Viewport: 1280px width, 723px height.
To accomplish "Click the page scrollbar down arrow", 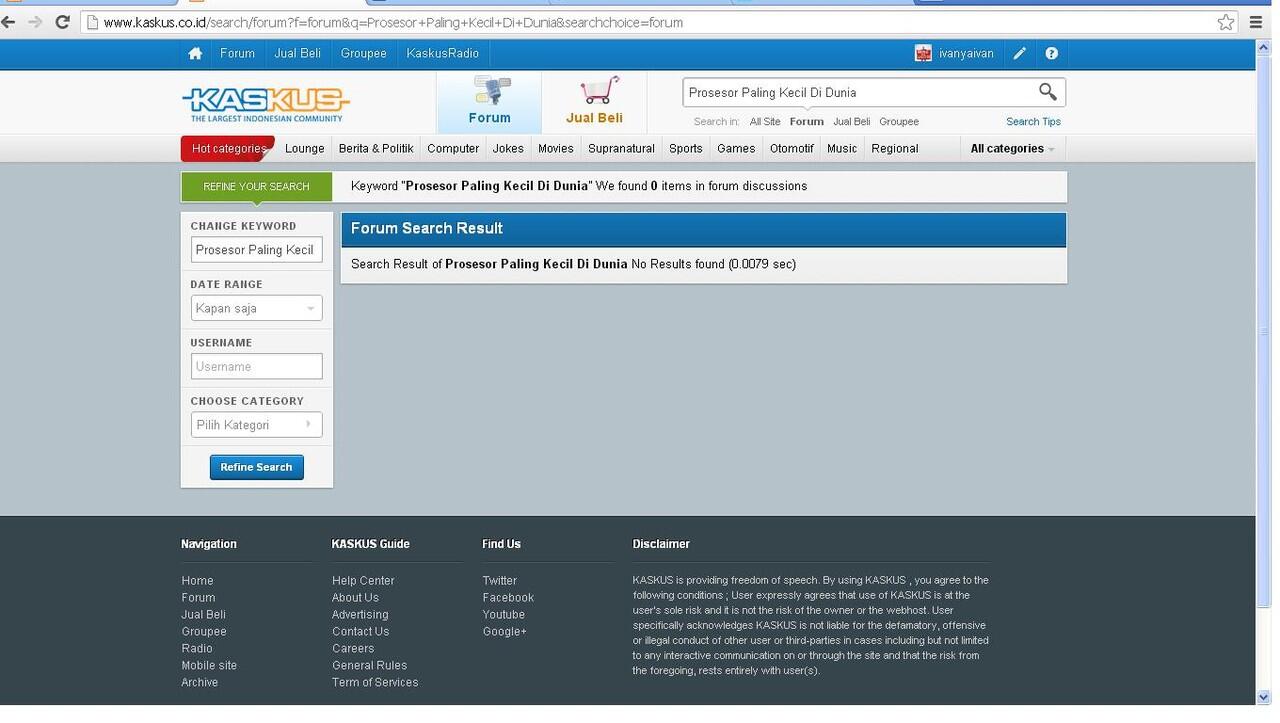I will click(1264, 697).
